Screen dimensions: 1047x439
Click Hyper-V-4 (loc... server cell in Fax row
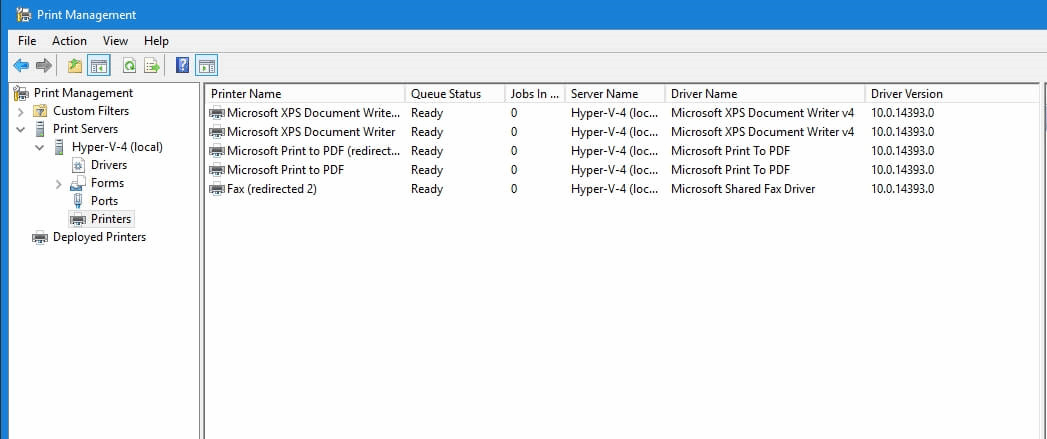(x=614, y=189)
